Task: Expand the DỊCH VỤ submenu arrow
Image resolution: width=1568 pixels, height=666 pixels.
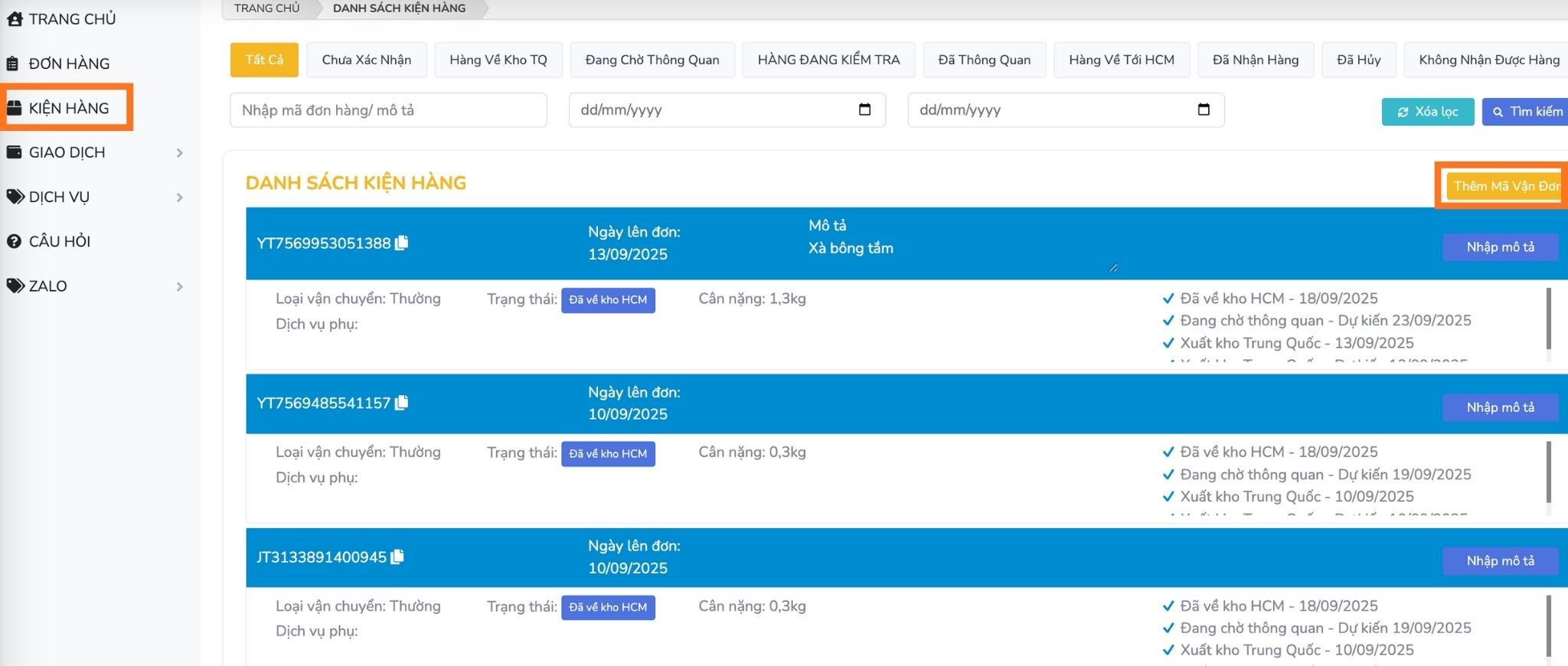Action: tap(179, 198)
